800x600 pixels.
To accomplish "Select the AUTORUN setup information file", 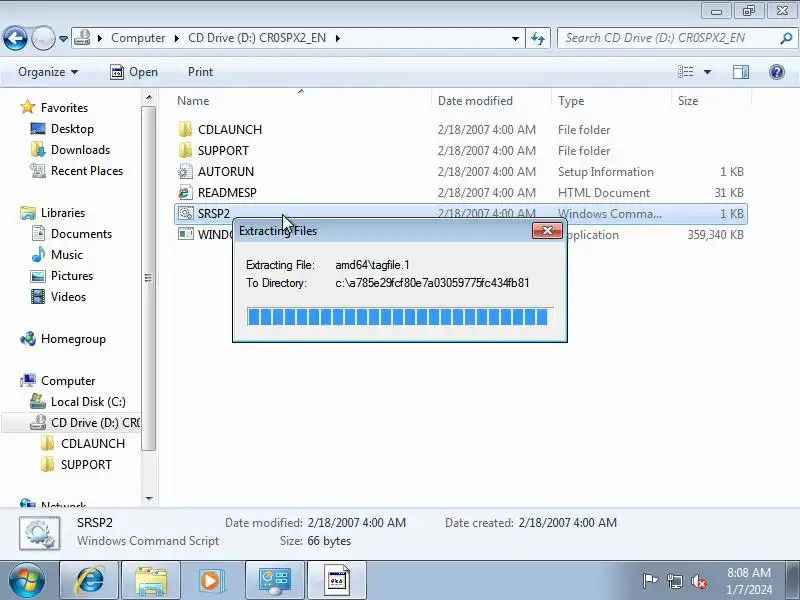I will coord(461,171).
